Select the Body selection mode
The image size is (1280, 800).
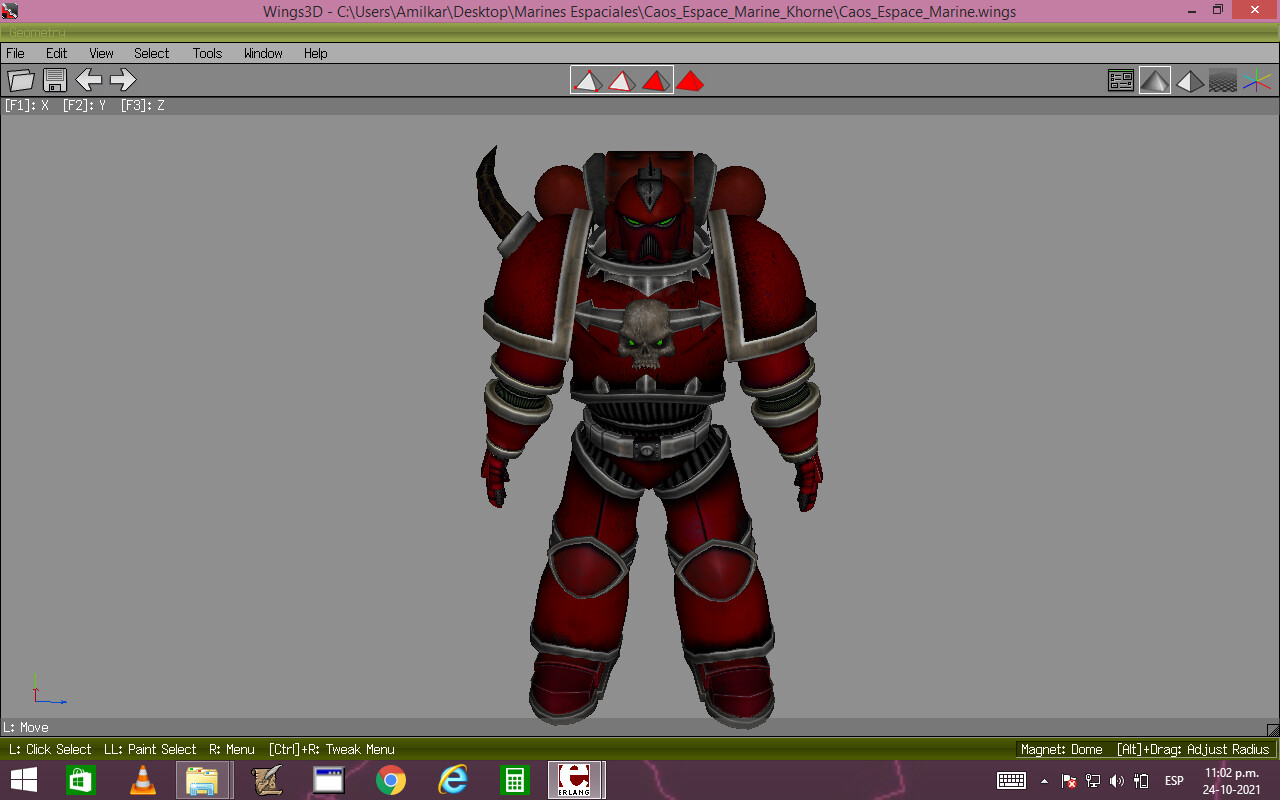[690, 80]
